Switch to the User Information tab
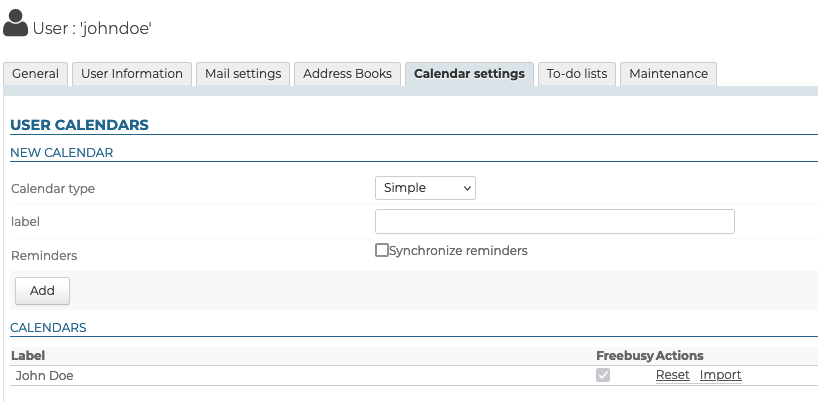Screen dimensions: 818x402 click(132, 74)
